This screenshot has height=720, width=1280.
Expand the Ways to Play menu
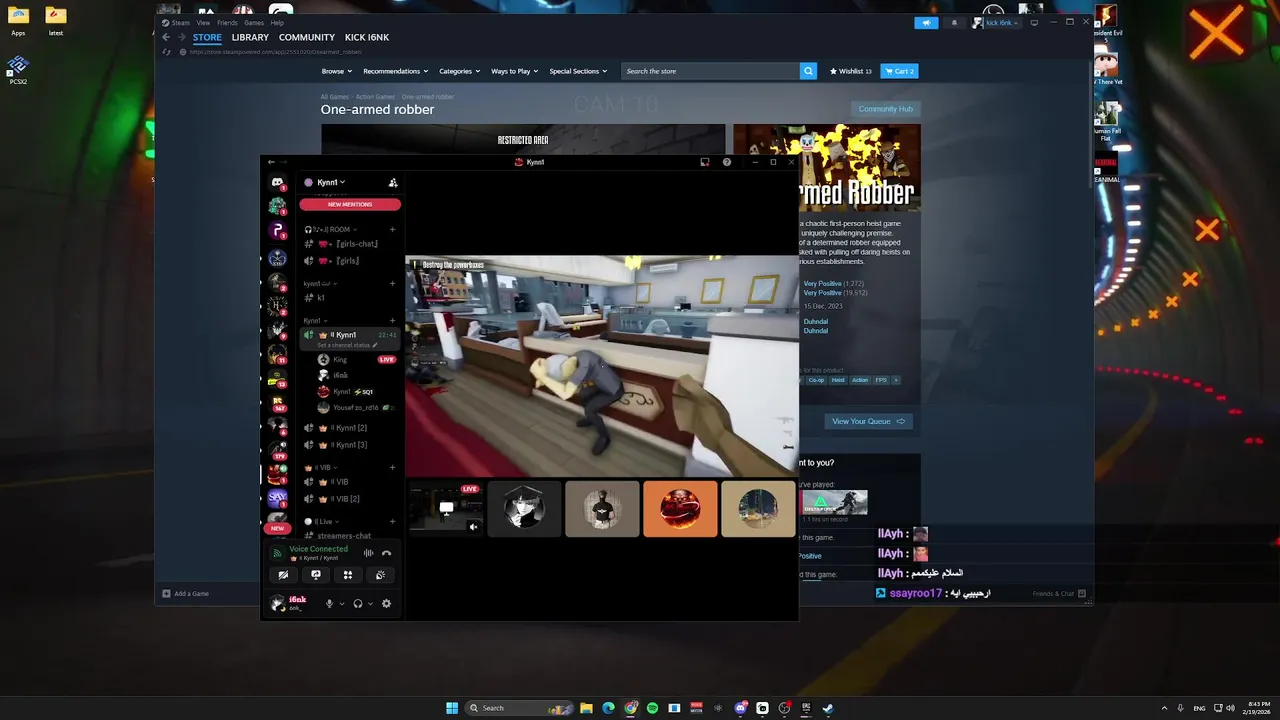(514, 71)
